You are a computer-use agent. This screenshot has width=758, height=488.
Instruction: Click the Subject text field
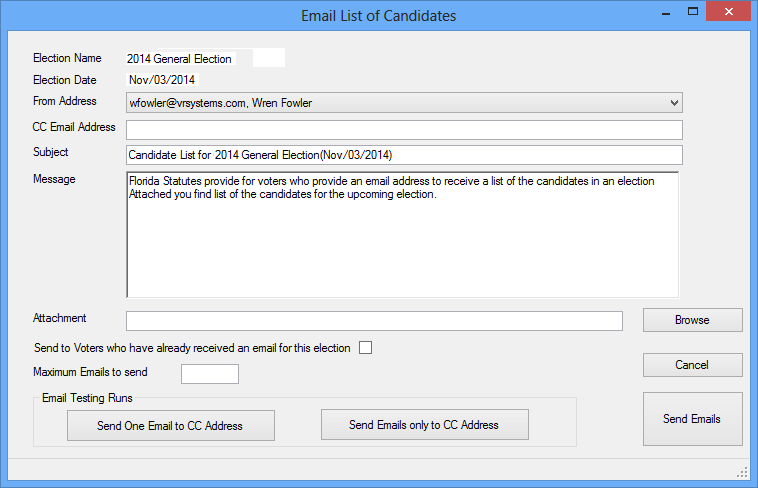(x=404, y=155)
